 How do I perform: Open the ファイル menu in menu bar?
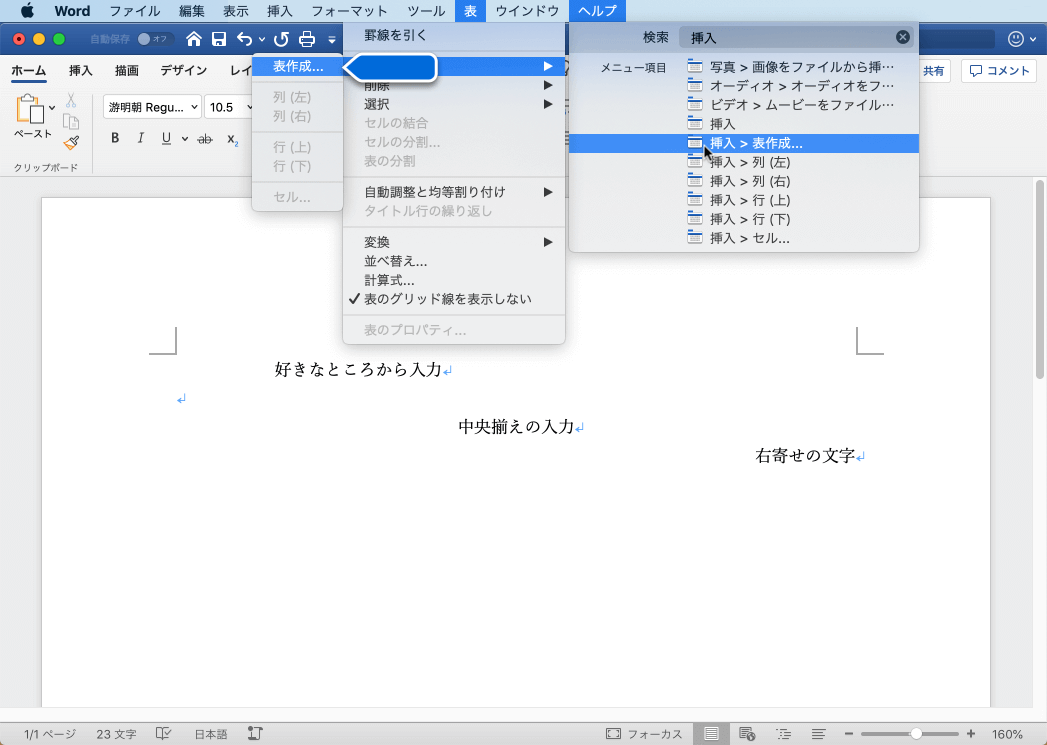tap(135, 11)
